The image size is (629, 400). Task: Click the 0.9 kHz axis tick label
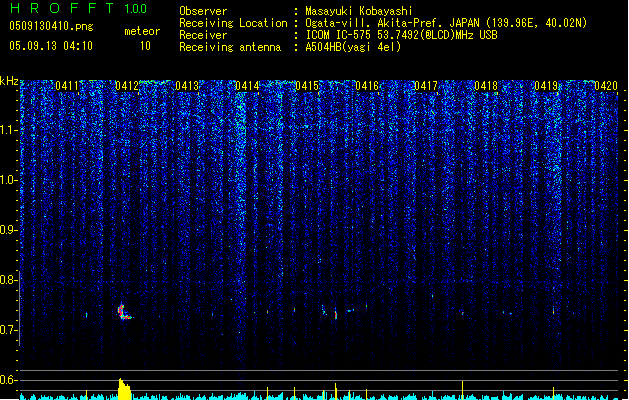click(8, 230)
